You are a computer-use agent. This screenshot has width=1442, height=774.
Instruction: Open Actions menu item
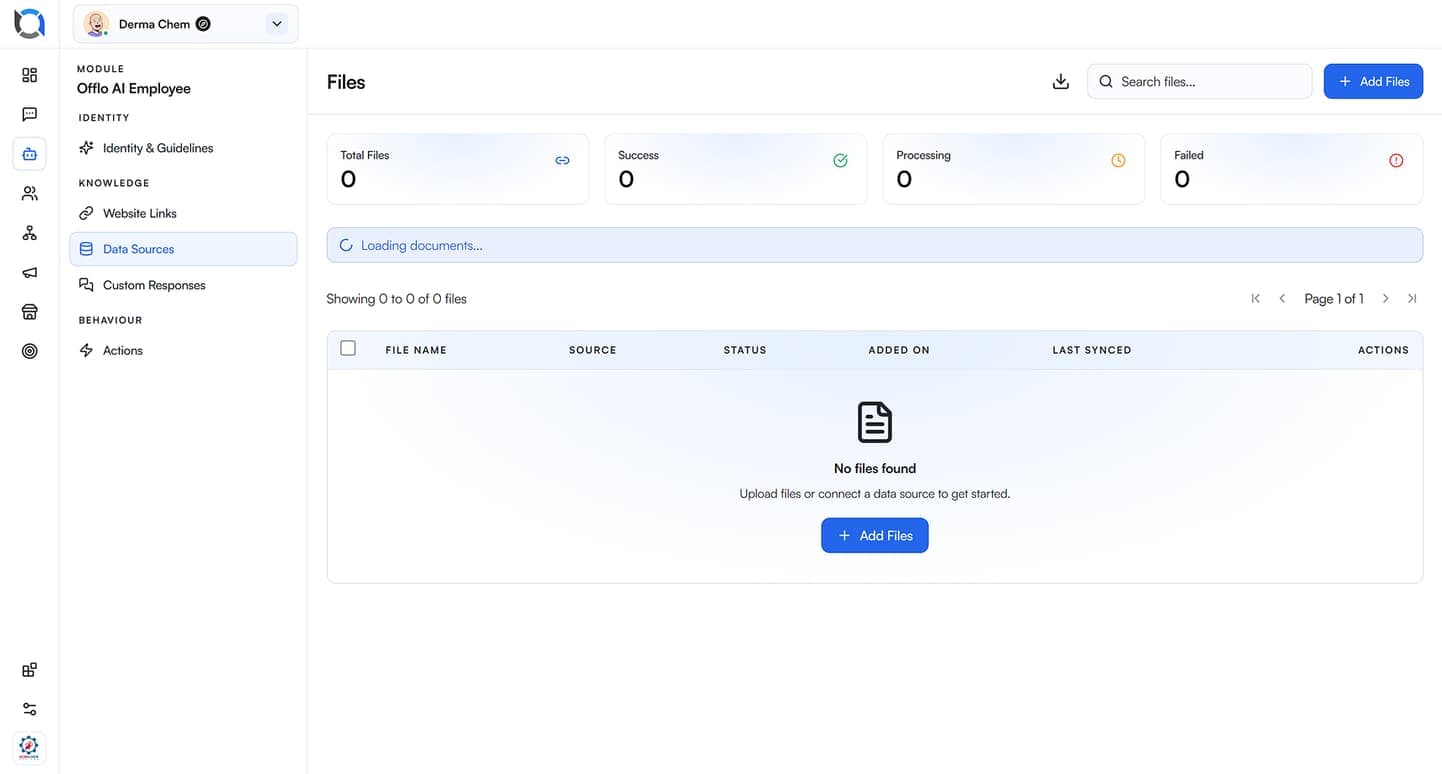[183, 350]
